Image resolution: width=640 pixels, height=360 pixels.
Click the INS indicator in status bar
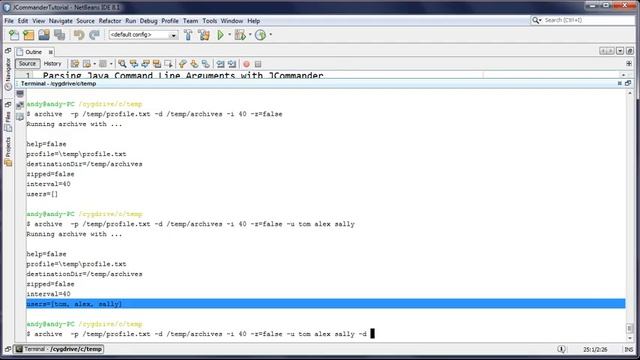[x=629, y=349]
